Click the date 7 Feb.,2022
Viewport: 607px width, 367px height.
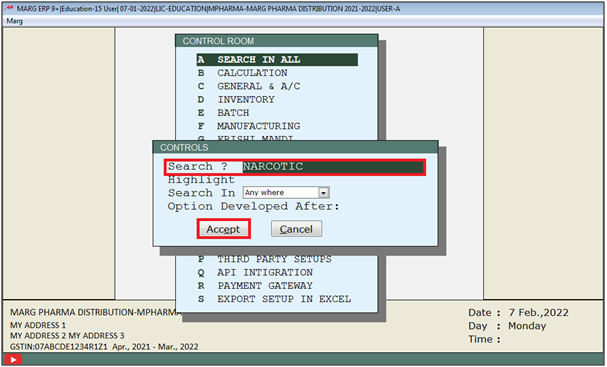[538, 312]
